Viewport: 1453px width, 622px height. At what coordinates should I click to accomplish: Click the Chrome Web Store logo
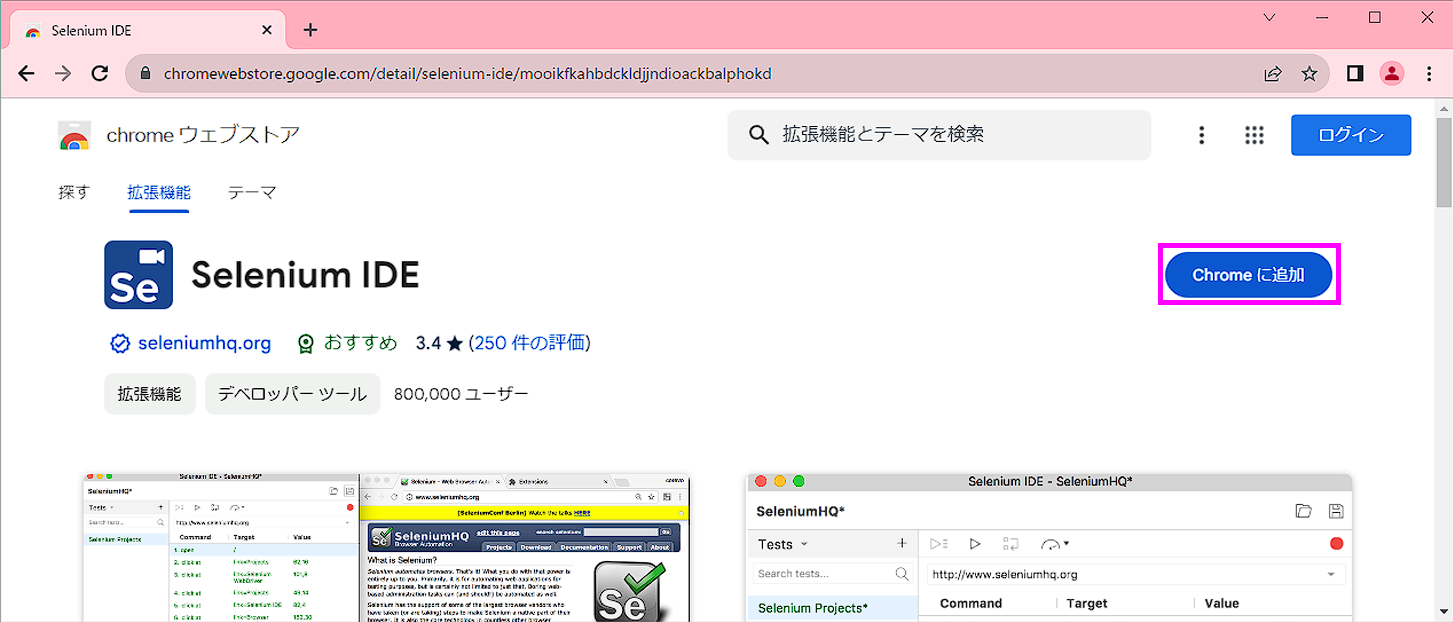[74, 135]
